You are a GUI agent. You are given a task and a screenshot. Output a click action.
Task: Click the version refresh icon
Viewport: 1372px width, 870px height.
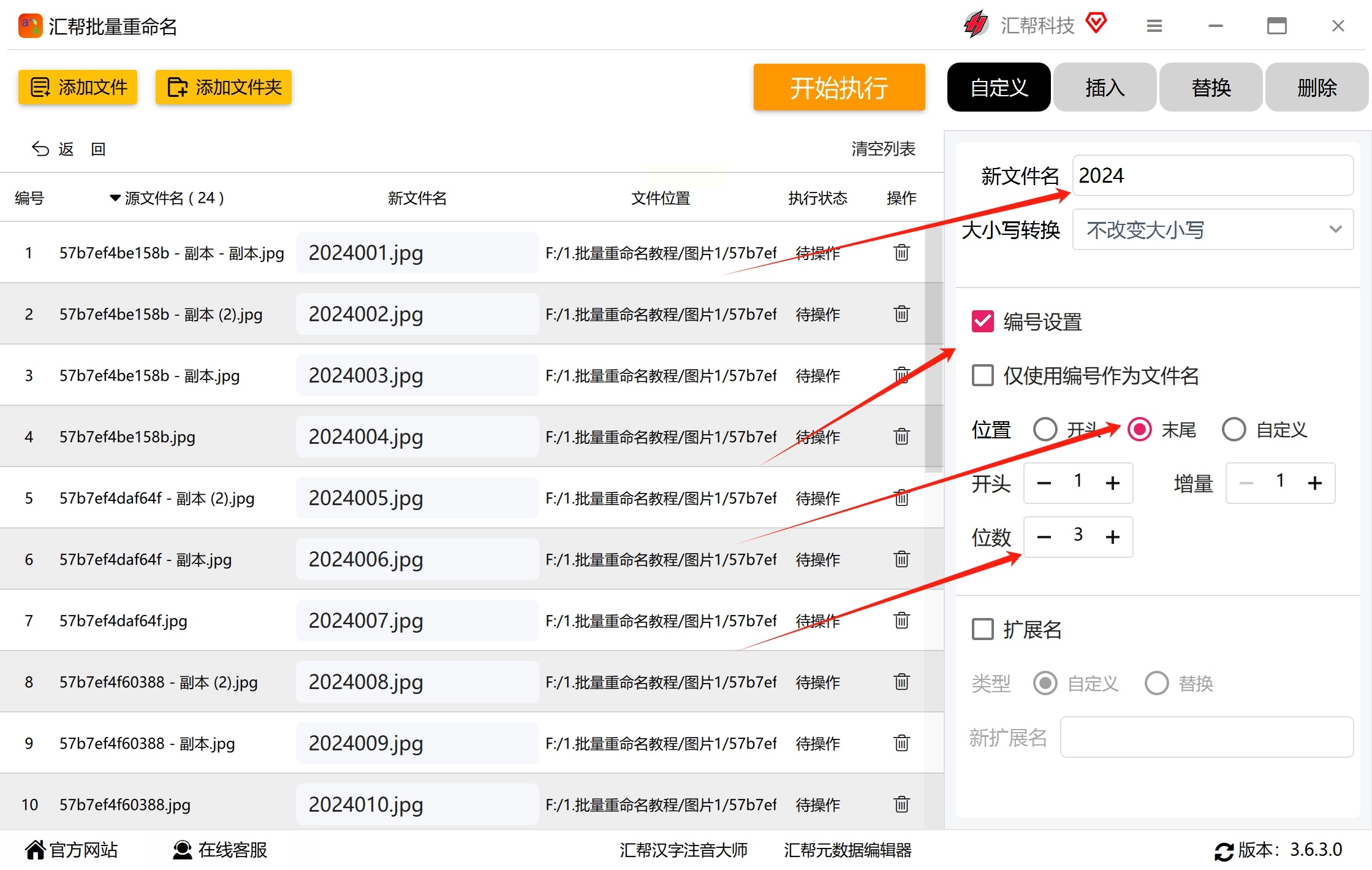[1224, 851]
